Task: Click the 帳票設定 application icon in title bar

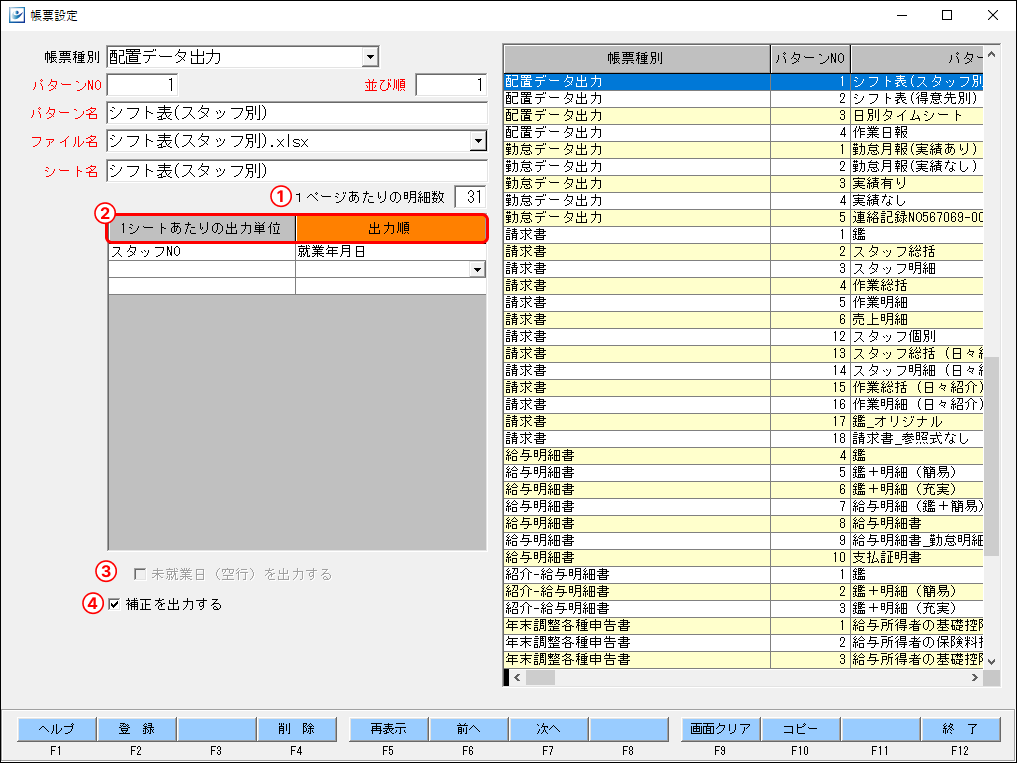Action: 18,15
